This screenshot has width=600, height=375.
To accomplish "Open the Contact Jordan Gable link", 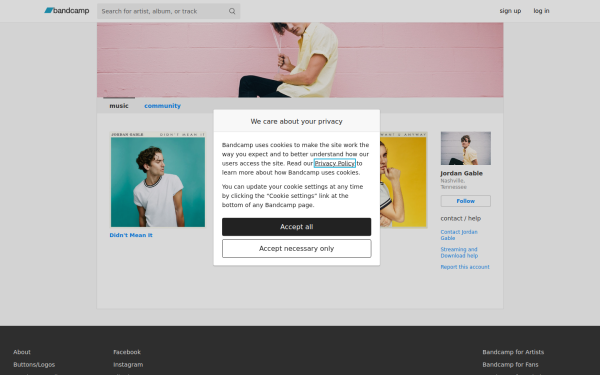I will 459,235.
